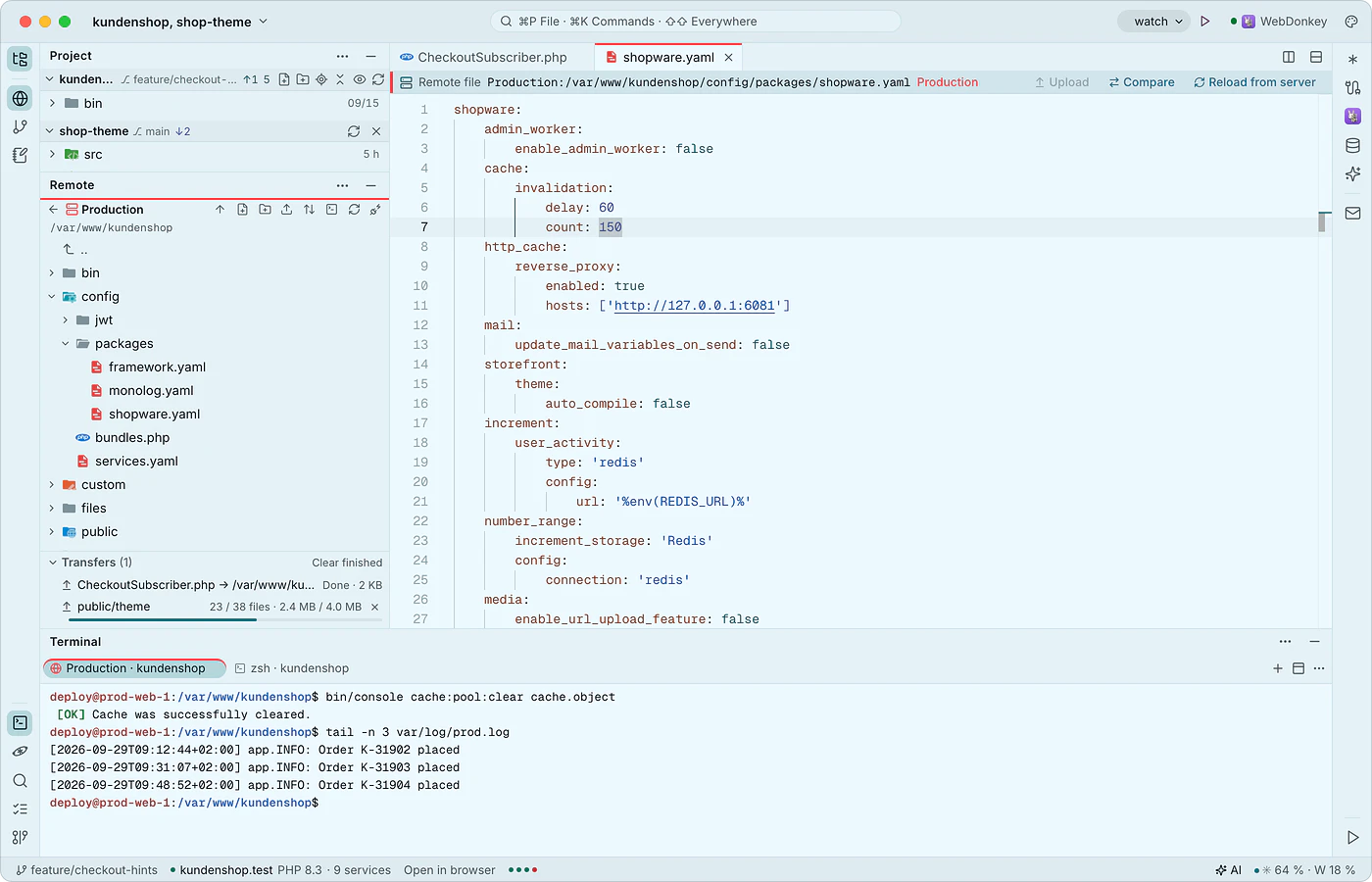The width and height of the screenshot is (1372, 882).
Task: Close the shopware.yaml editor tab
Action: point(728,58)
